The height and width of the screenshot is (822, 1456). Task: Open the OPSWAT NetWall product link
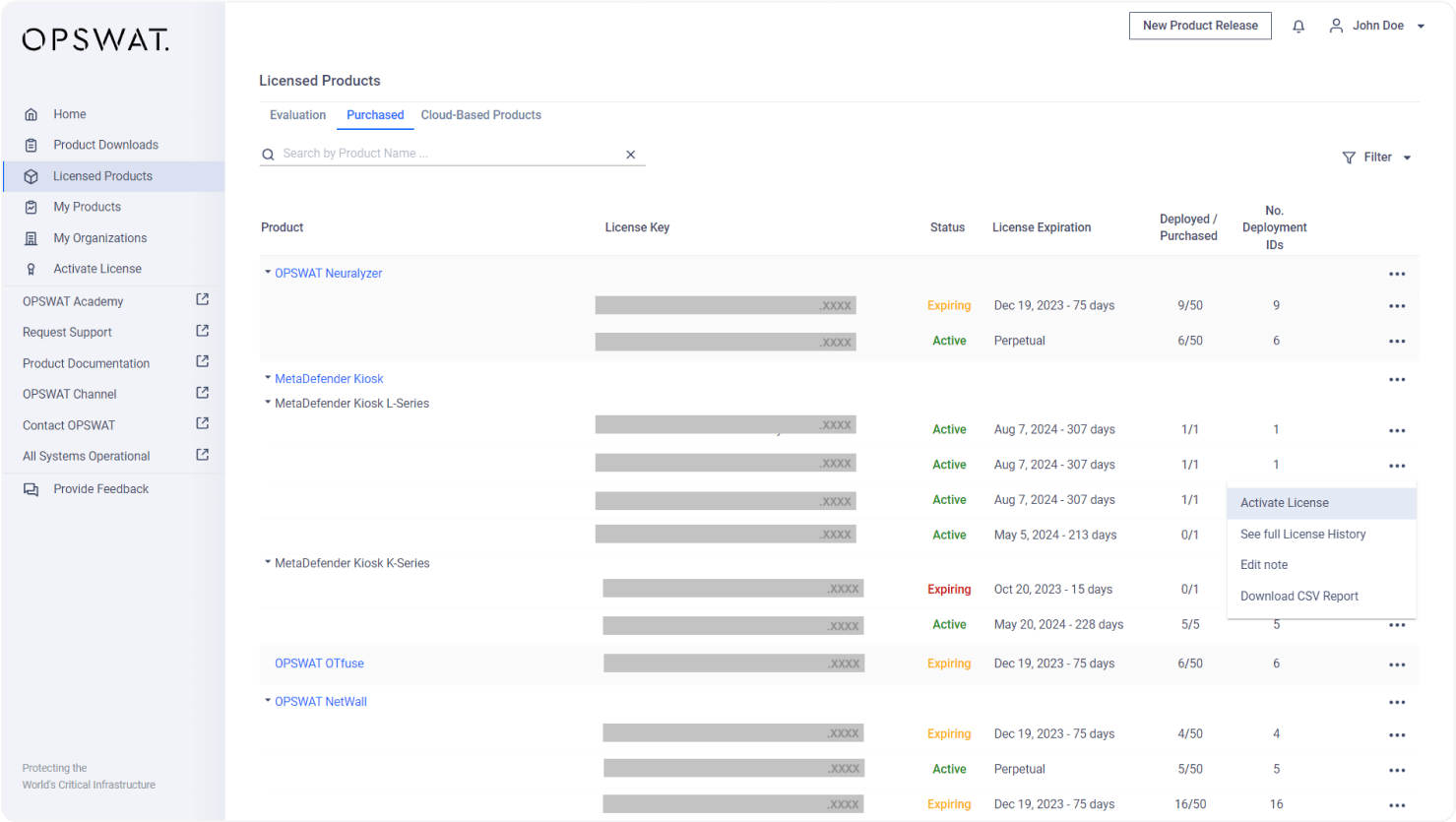tap(321, 702)
